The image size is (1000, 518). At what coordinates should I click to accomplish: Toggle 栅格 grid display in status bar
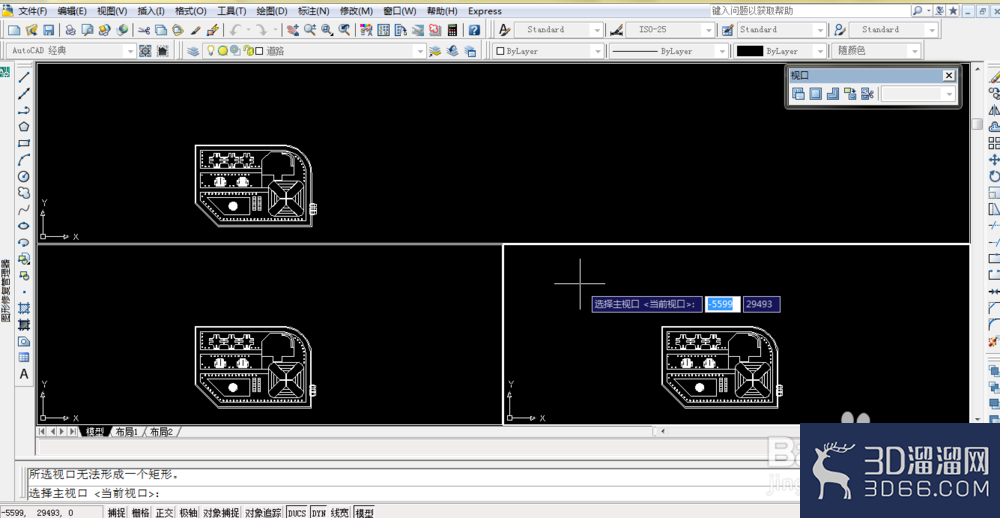(x=141, y=513)
